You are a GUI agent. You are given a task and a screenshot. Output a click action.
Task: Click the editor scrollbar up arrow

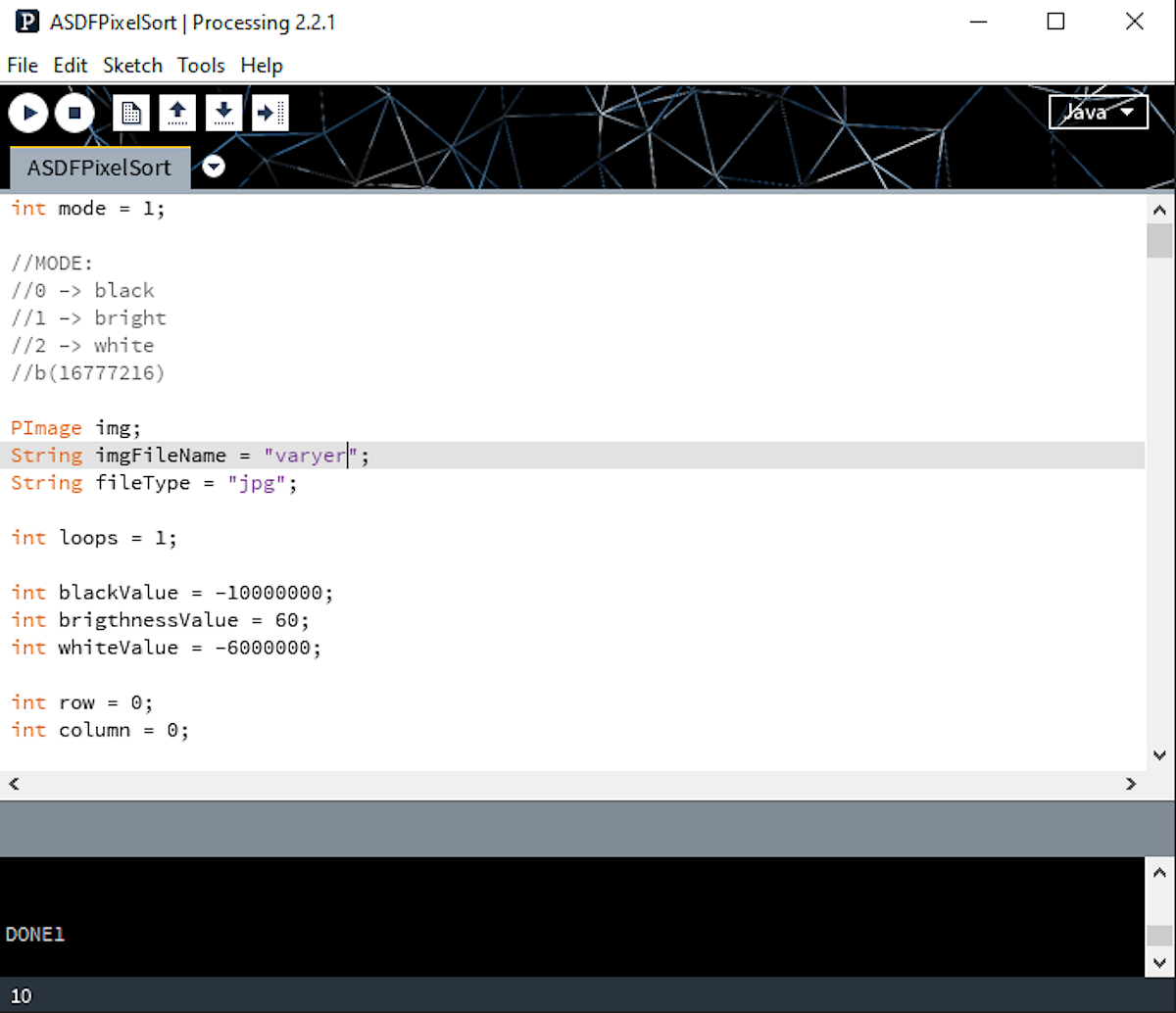[x=1159, y=209]
